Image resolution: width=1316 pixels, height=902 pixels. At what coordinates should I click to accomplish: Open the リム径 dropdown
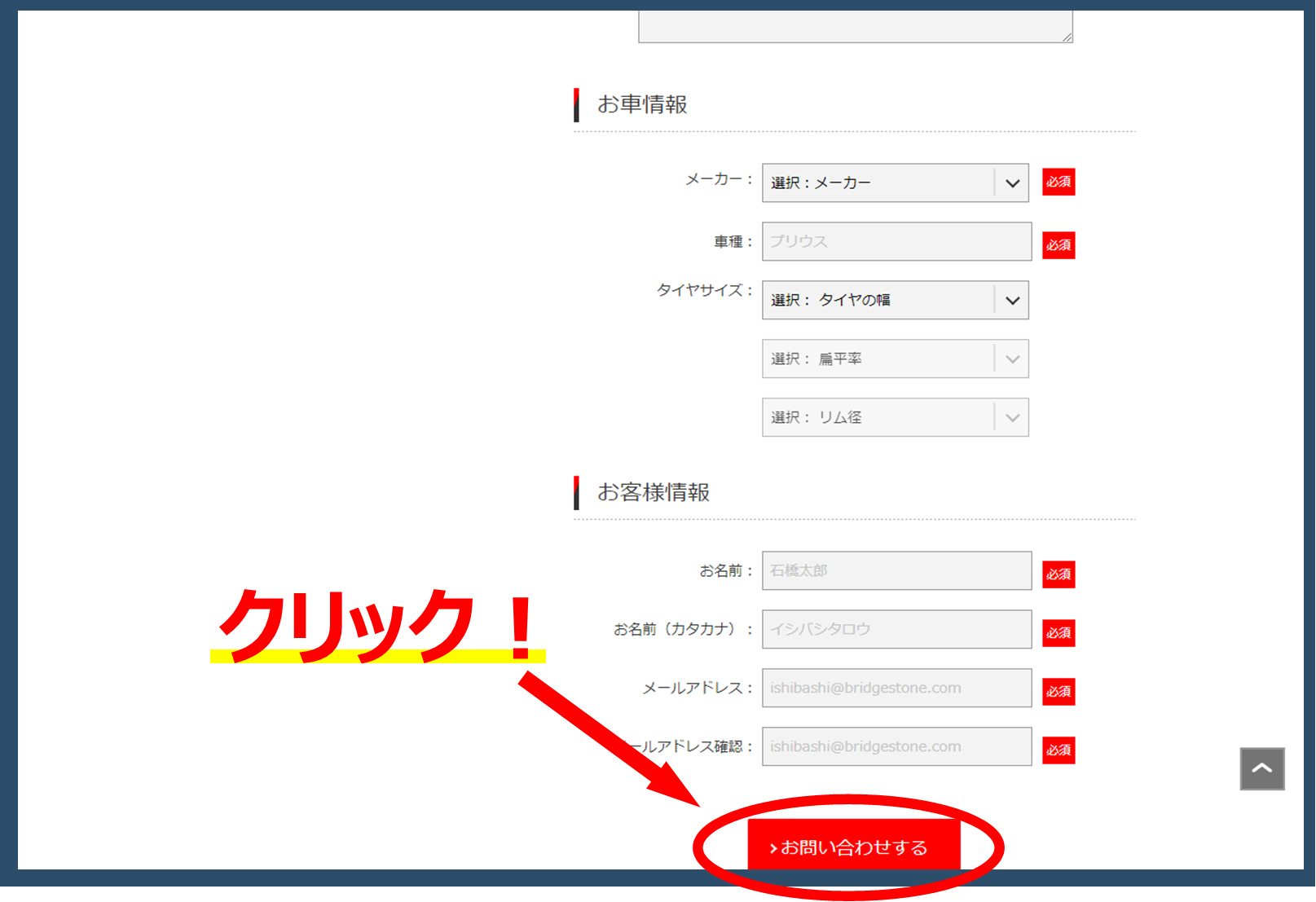895,418
